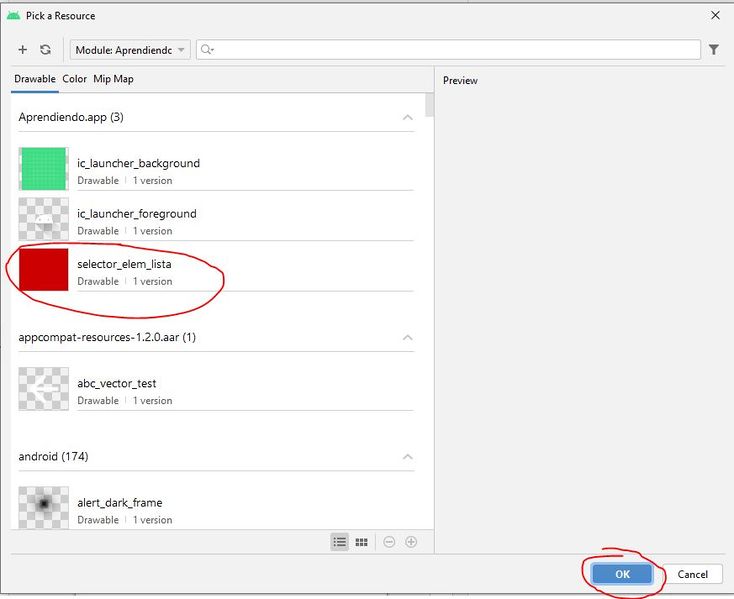Click the Android logo in title bar

(14, 15)
